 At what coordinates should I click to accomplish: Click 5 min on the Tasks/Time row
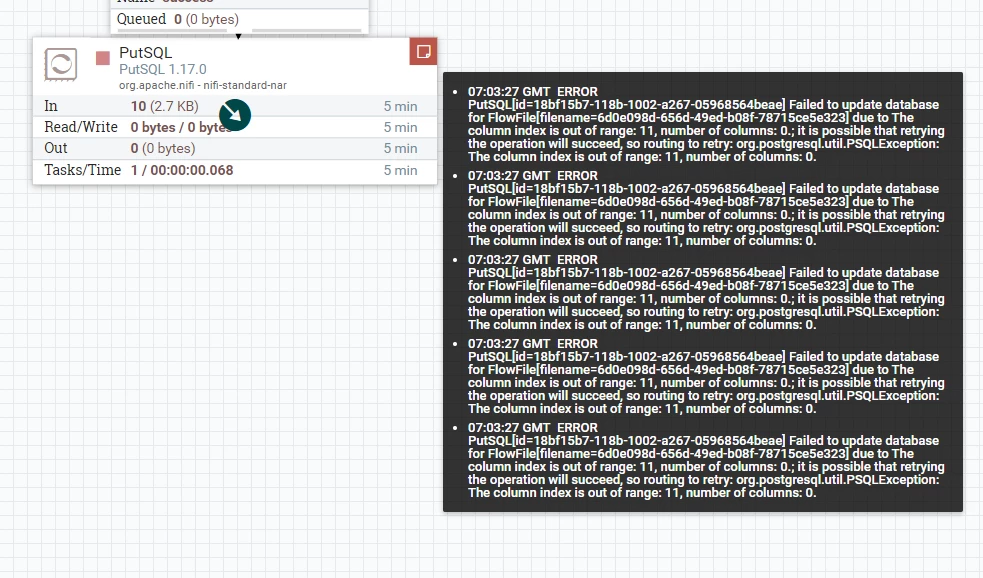coord(400,171)
